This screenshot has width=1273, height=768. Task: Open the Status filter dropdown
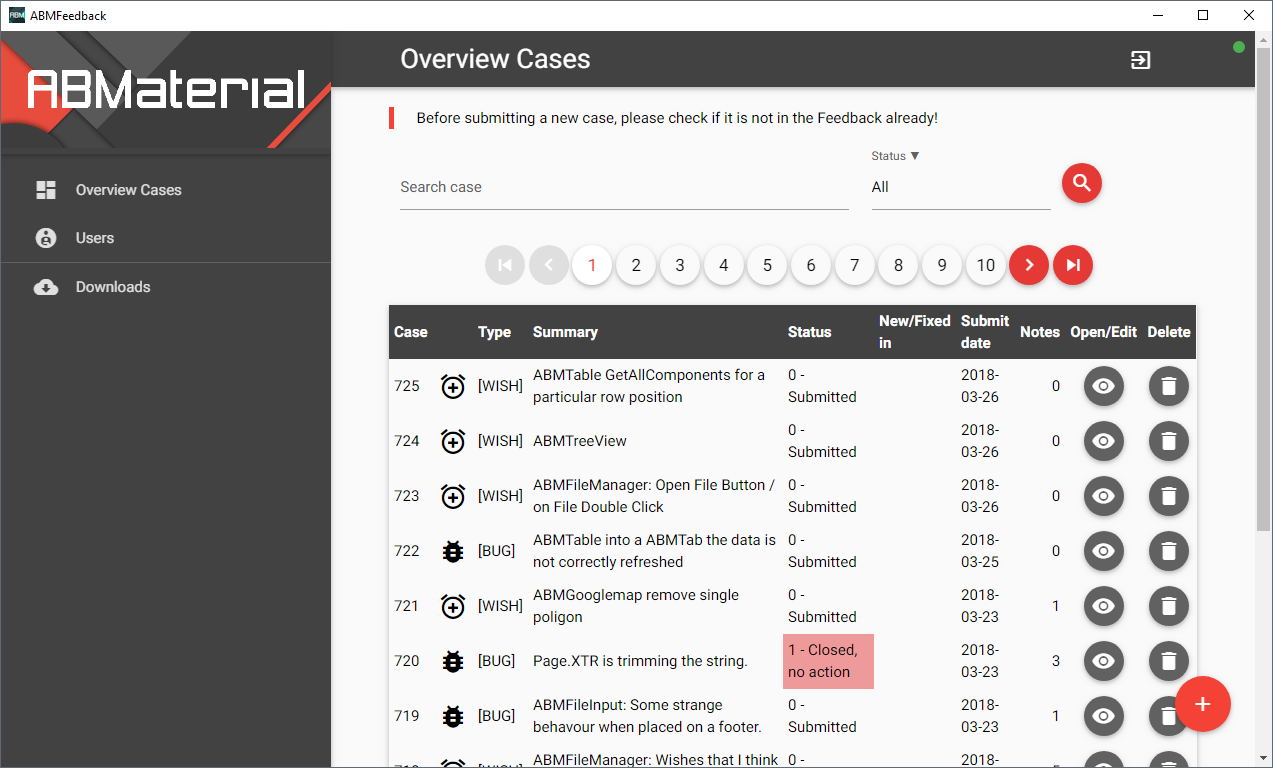[x=961, y=187]
